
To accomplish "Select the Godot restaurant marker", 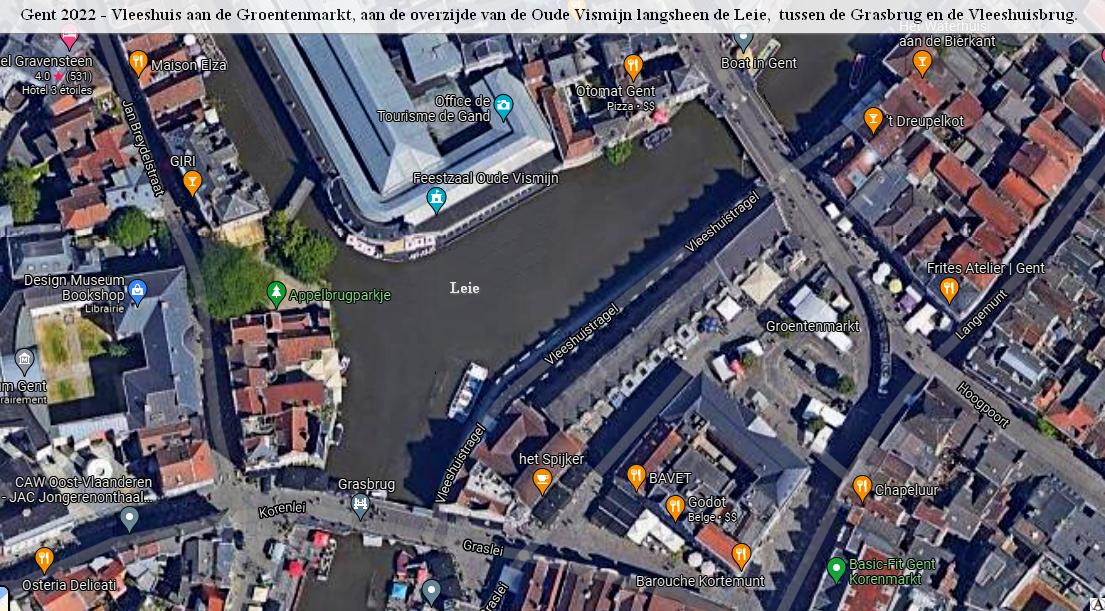I will (x=675, y=507).
